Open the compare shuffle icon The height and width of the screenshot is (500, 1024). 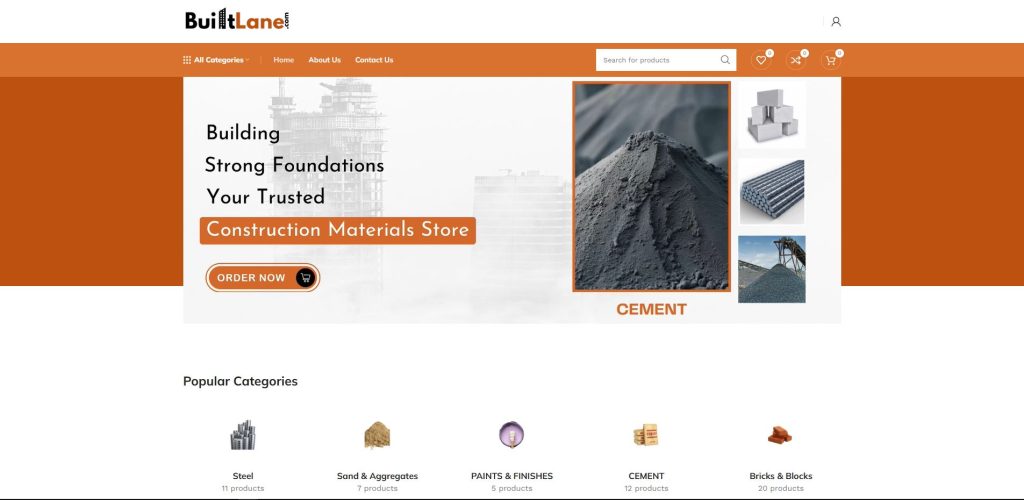tap(795, 60)
